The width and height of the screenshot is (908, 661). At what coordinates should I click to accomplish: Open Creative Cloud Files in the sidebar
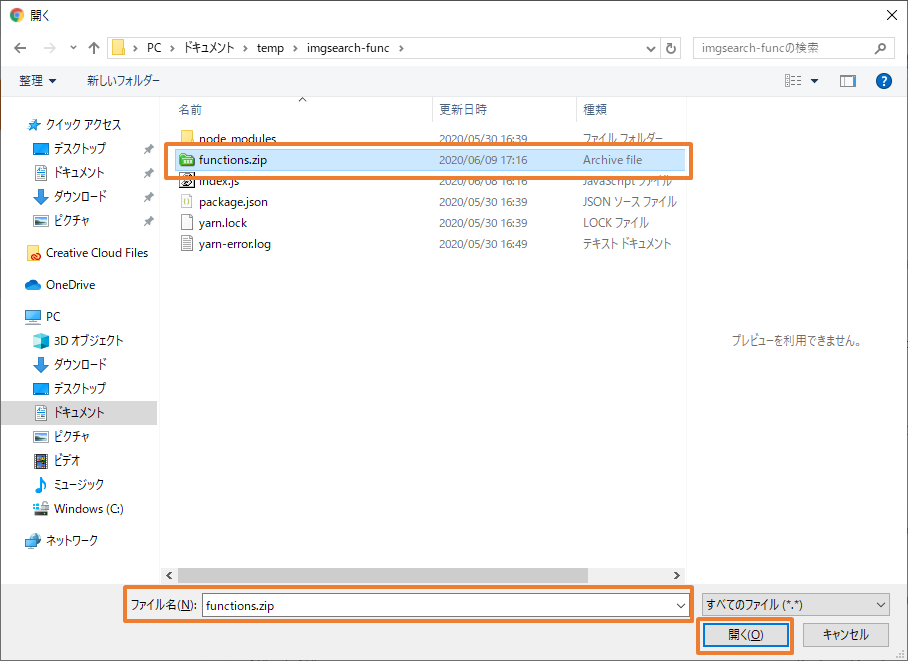[x=97, y=253]
